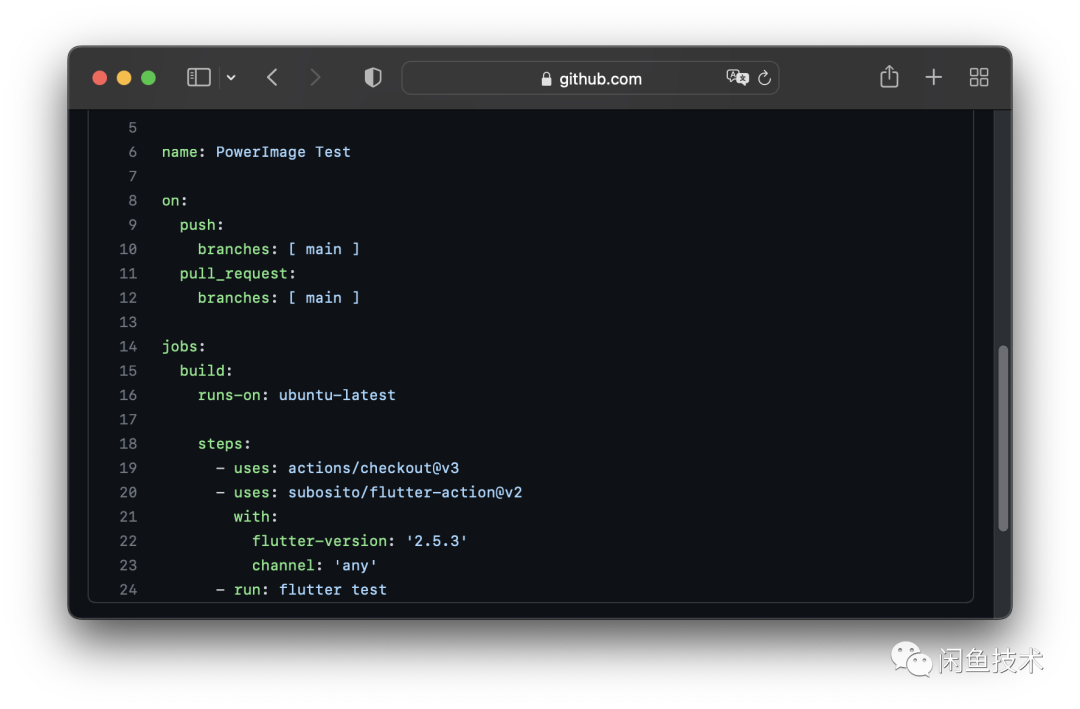Click 'subosito/flutter-action@v2' value
This screenshot has height=709, width=1080.
(x=405, y=493)
